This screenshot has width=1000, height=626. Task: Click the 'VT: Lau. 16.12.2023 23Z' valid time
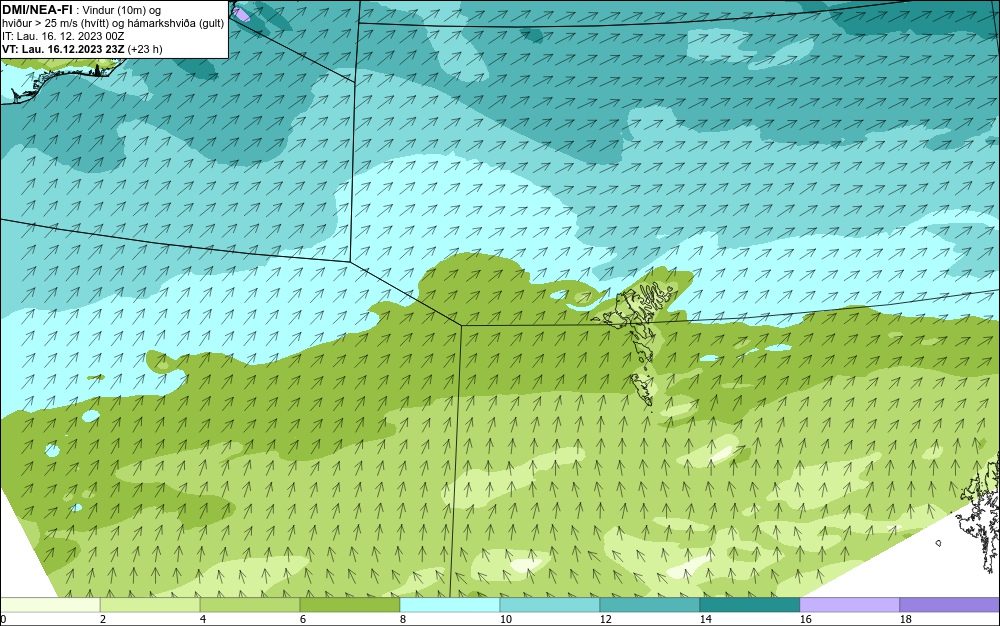pos(63,49)
